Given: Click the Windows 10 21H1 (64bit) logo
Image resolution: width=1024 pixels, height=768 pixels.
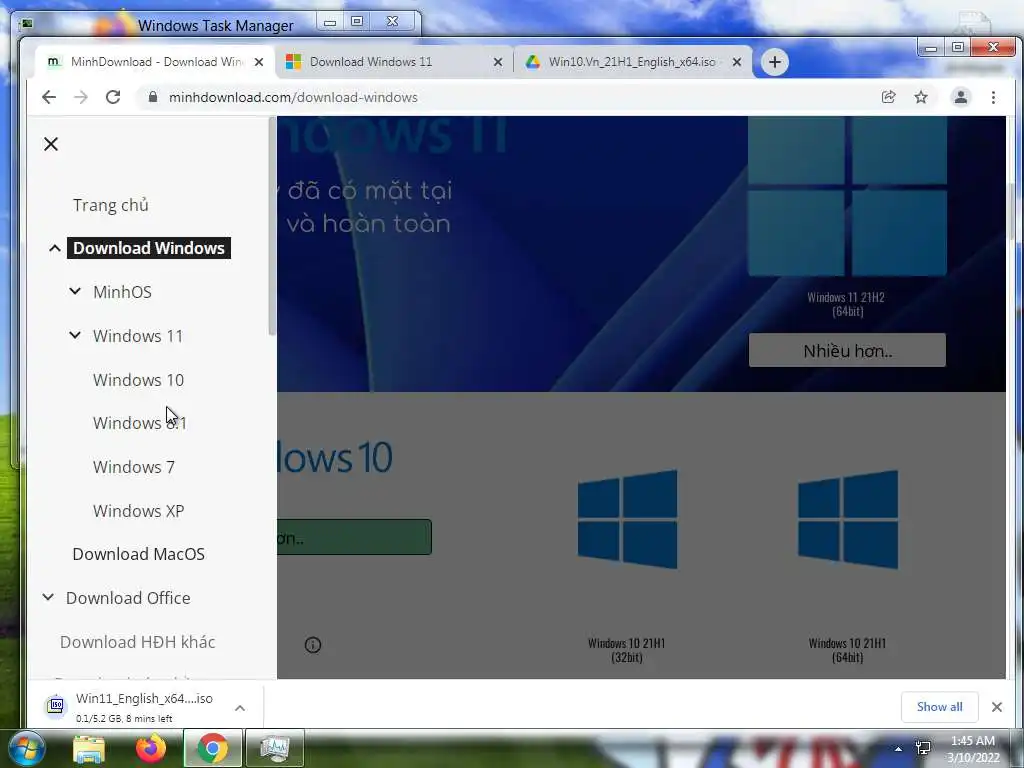Looking at the screenshot, I should pyautogui.click(x=848, y=519).
